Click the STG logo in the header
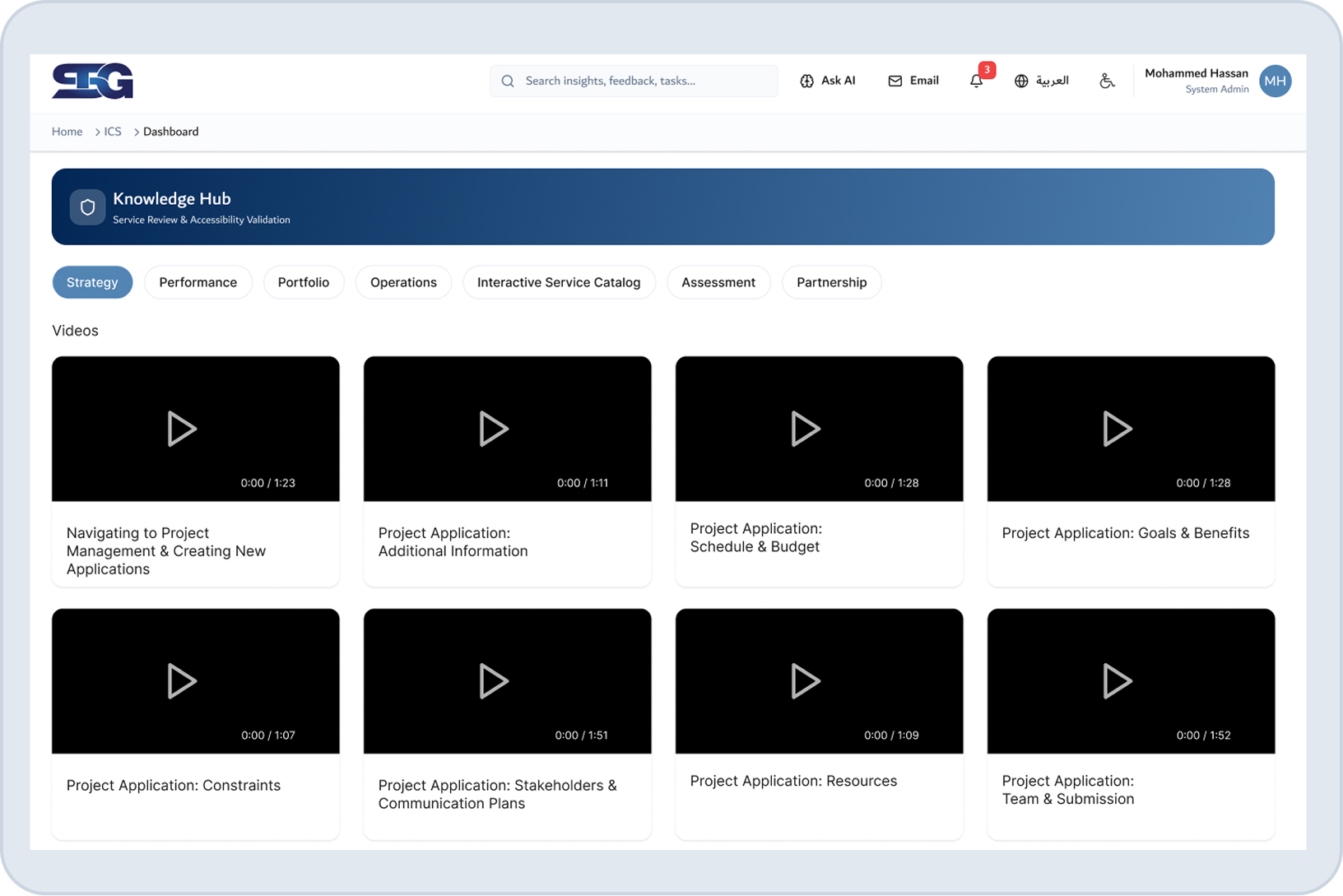 pos(92,80)
